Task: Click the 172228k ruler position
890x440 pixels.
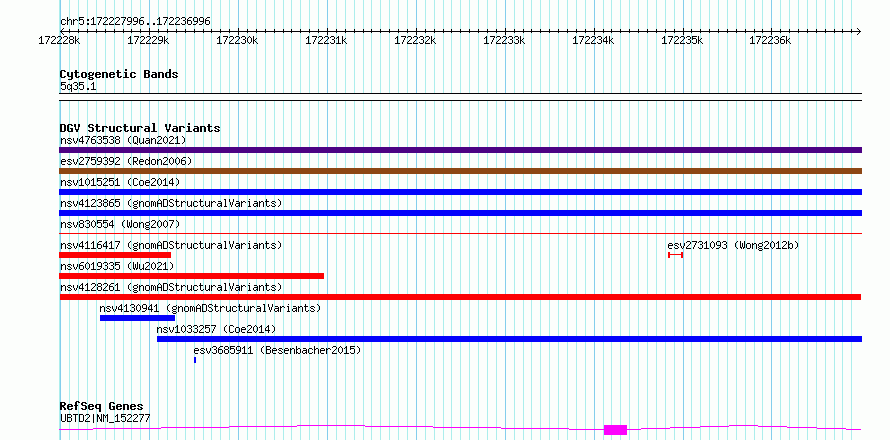Action: point(59,41)
